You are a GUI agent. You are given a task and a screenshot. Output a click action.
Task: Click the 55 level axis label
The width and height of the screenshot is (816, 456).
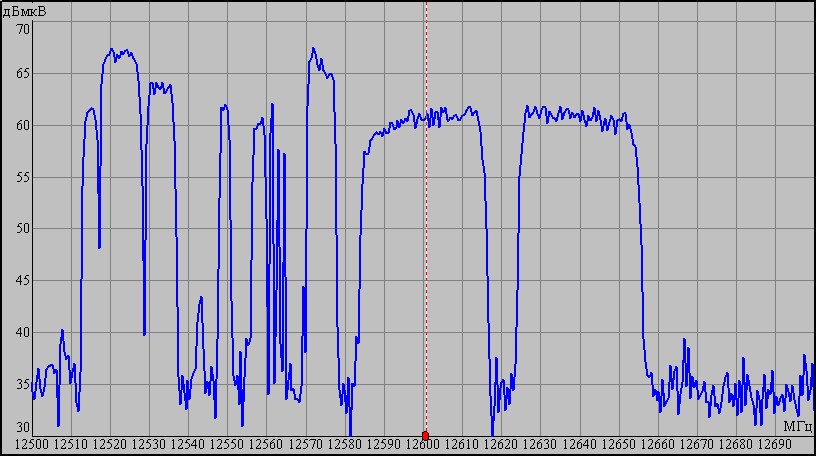[x=23, y=178]
